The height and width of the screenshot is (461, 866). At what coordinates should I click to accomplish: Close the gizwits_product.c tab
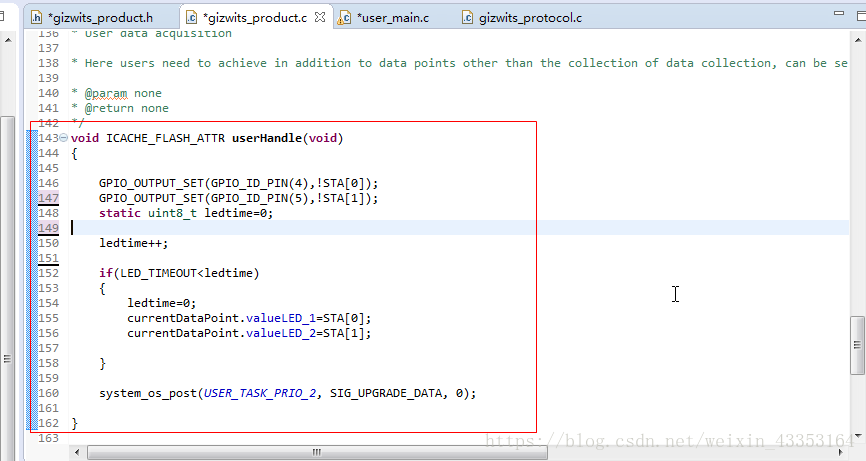point(320,17)
